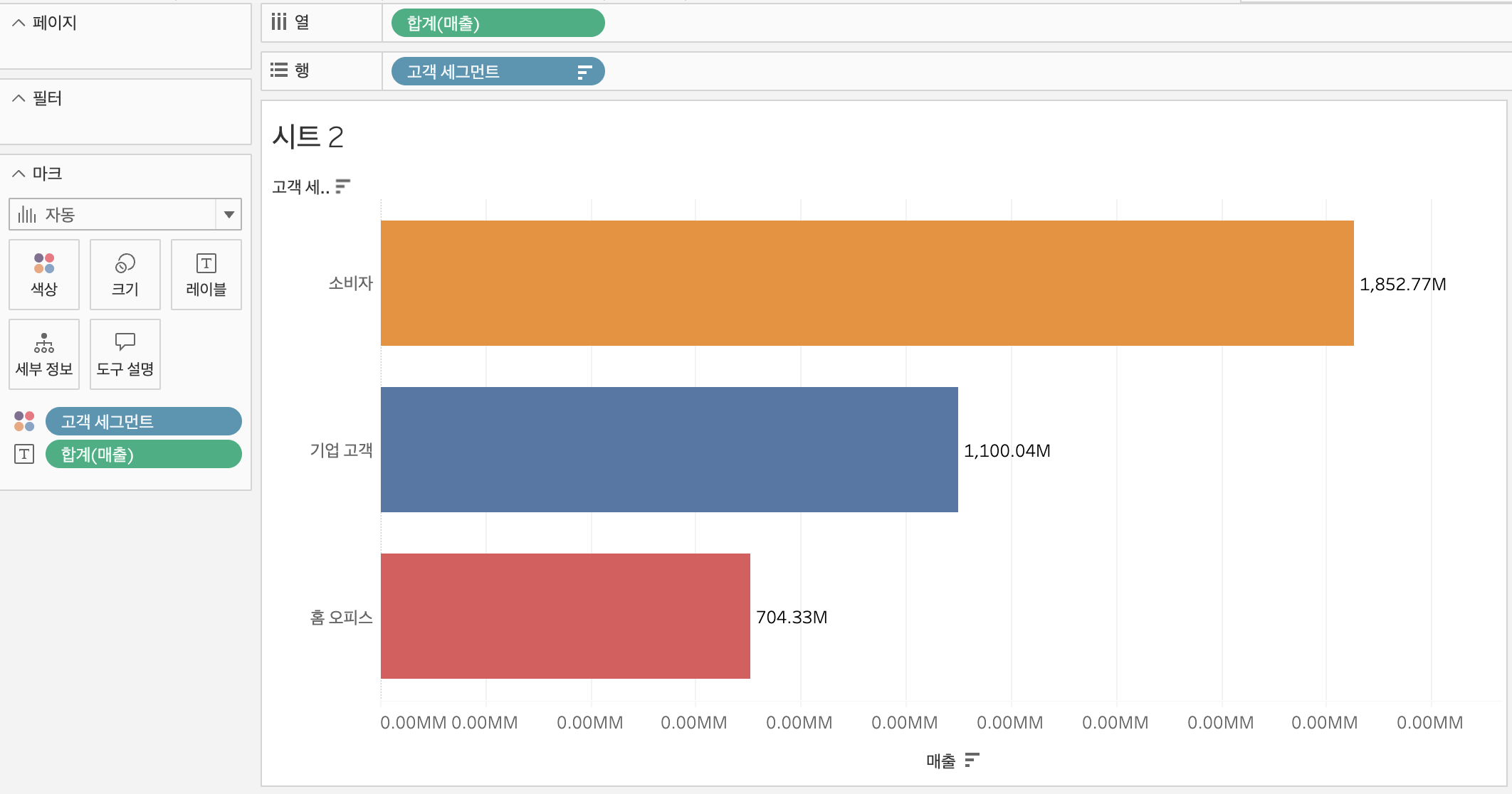Select the blue 기업 고객 bar
Screen dimensions: 1512x794
(x=668, y=450)
